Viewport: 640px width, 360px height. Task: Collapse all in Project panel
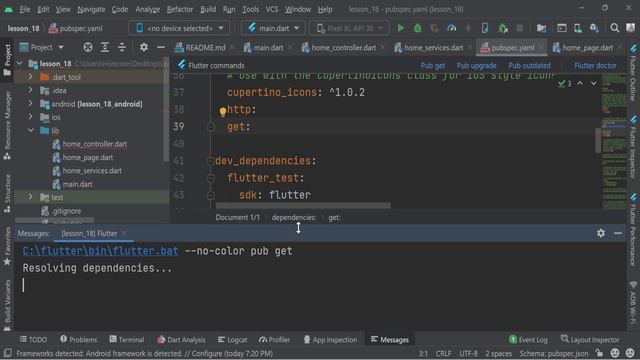(x=122, y=47)
